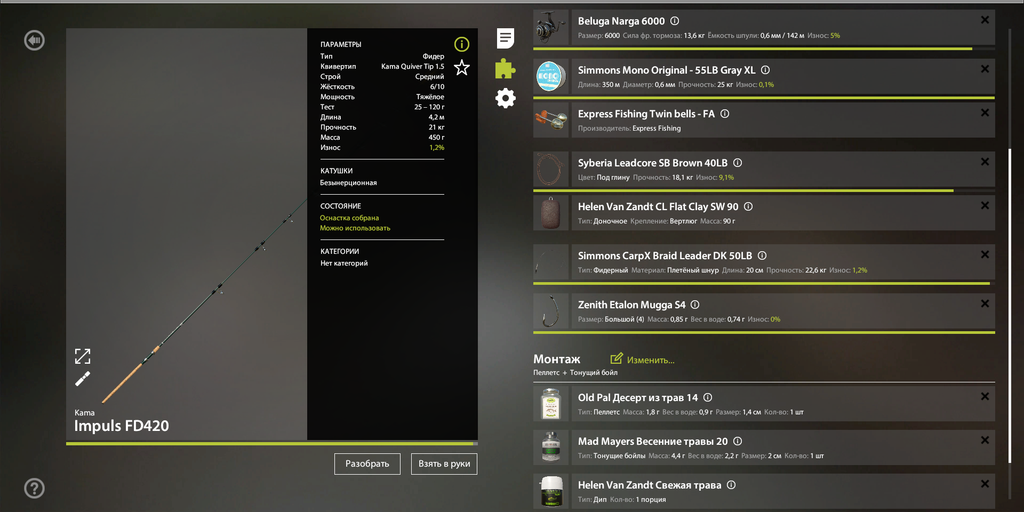Open the green puzzle piece tackle tab
Viewport: 1024px width, 512px height.
505,68
